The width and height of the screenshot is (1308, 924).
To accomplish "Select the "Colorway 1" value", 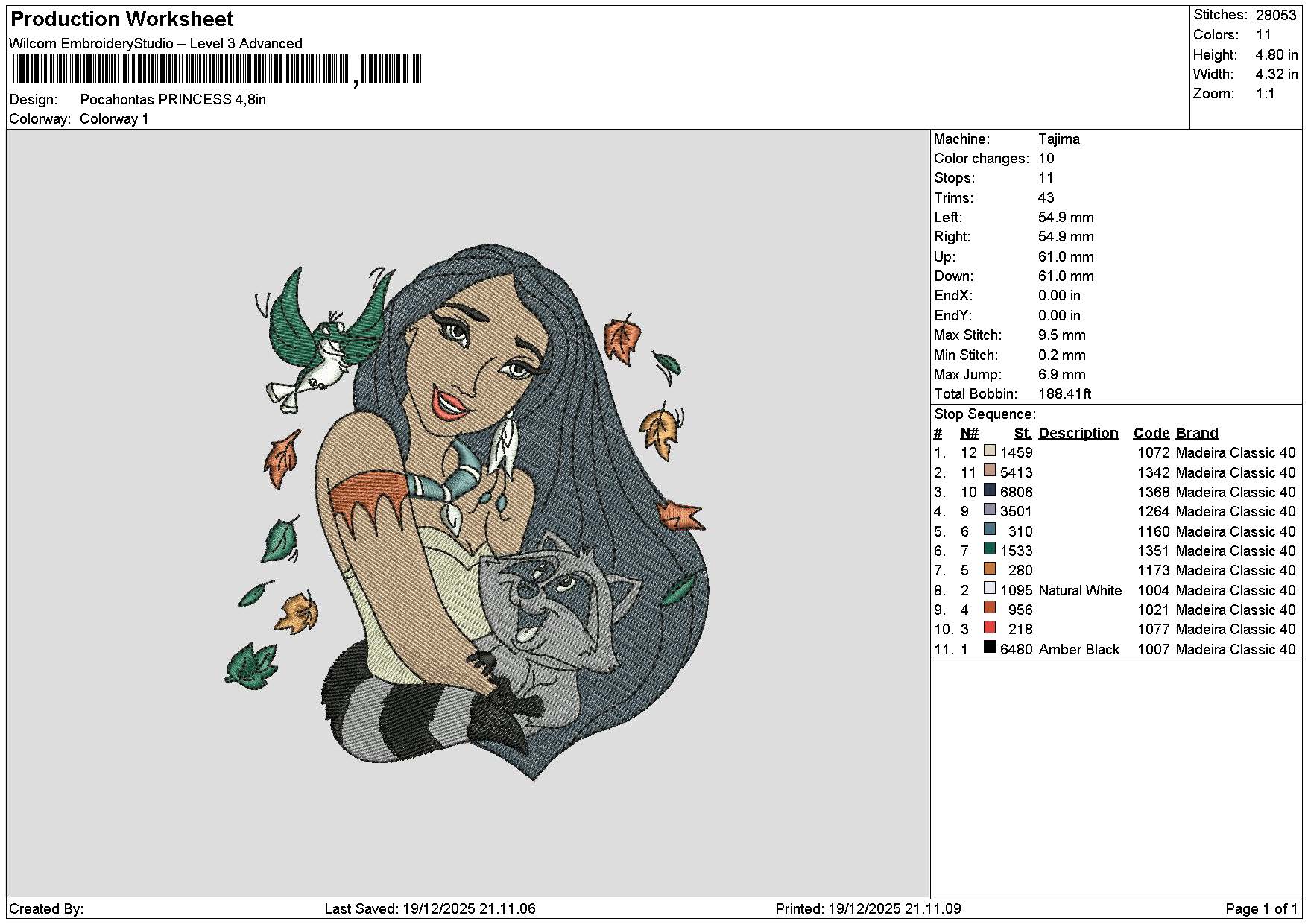I will point(114,119).
